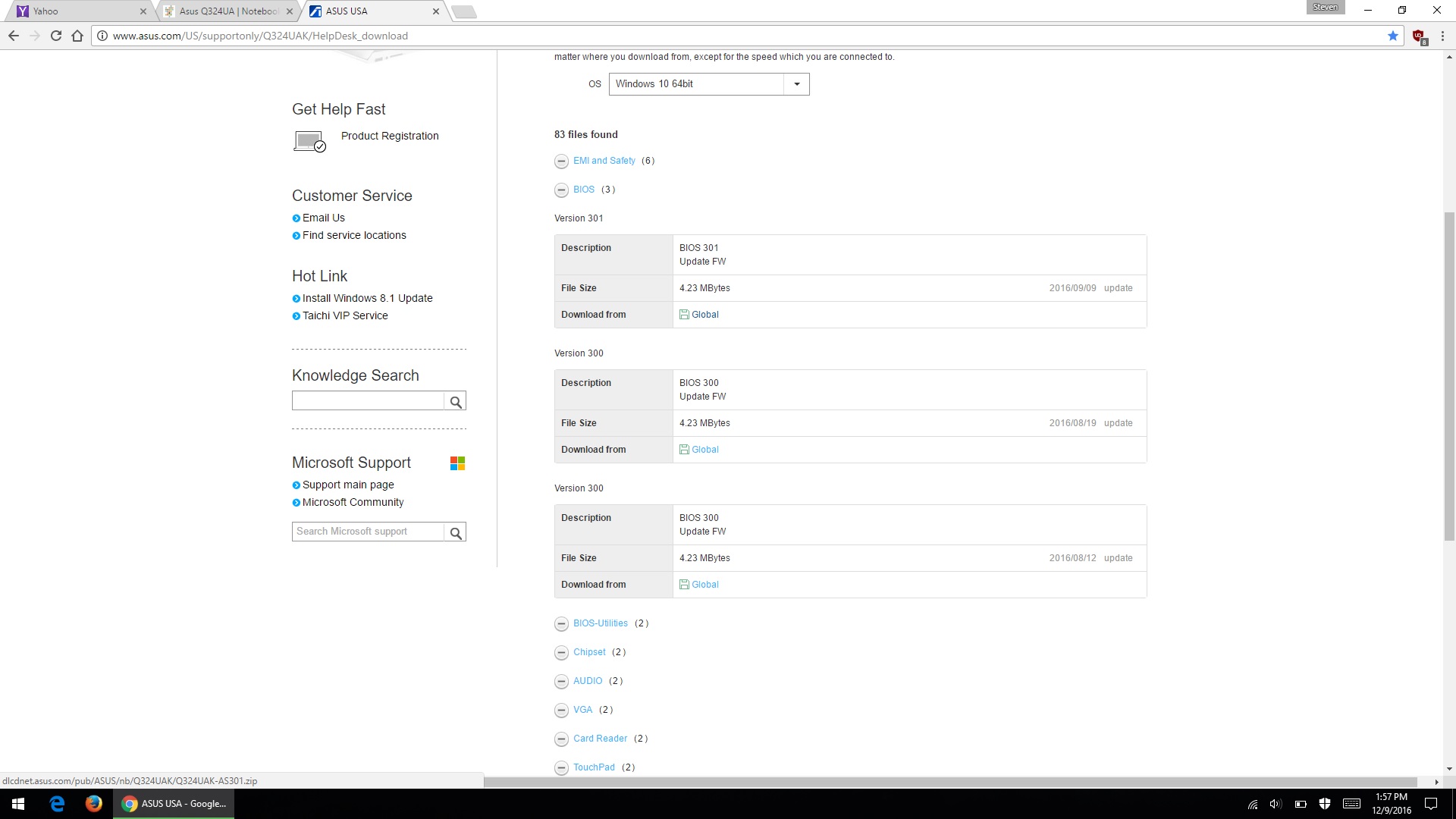Close the Yahoo tab
The height and width of the screenshot is (819, 1456).
pyautogui.click(x=143, y=11)
